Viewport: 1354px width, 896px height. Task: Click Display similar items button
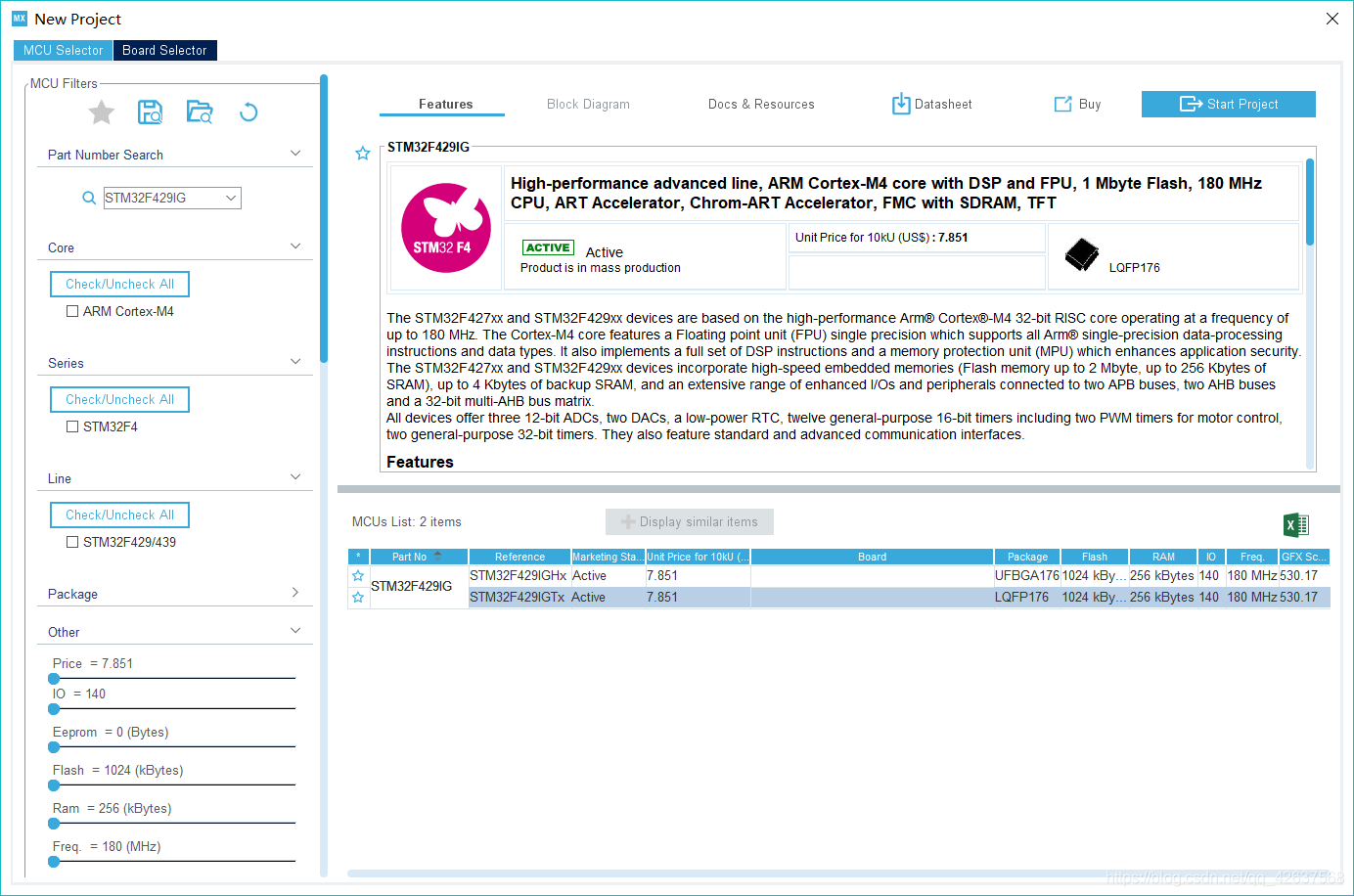[x=690, y=522]
